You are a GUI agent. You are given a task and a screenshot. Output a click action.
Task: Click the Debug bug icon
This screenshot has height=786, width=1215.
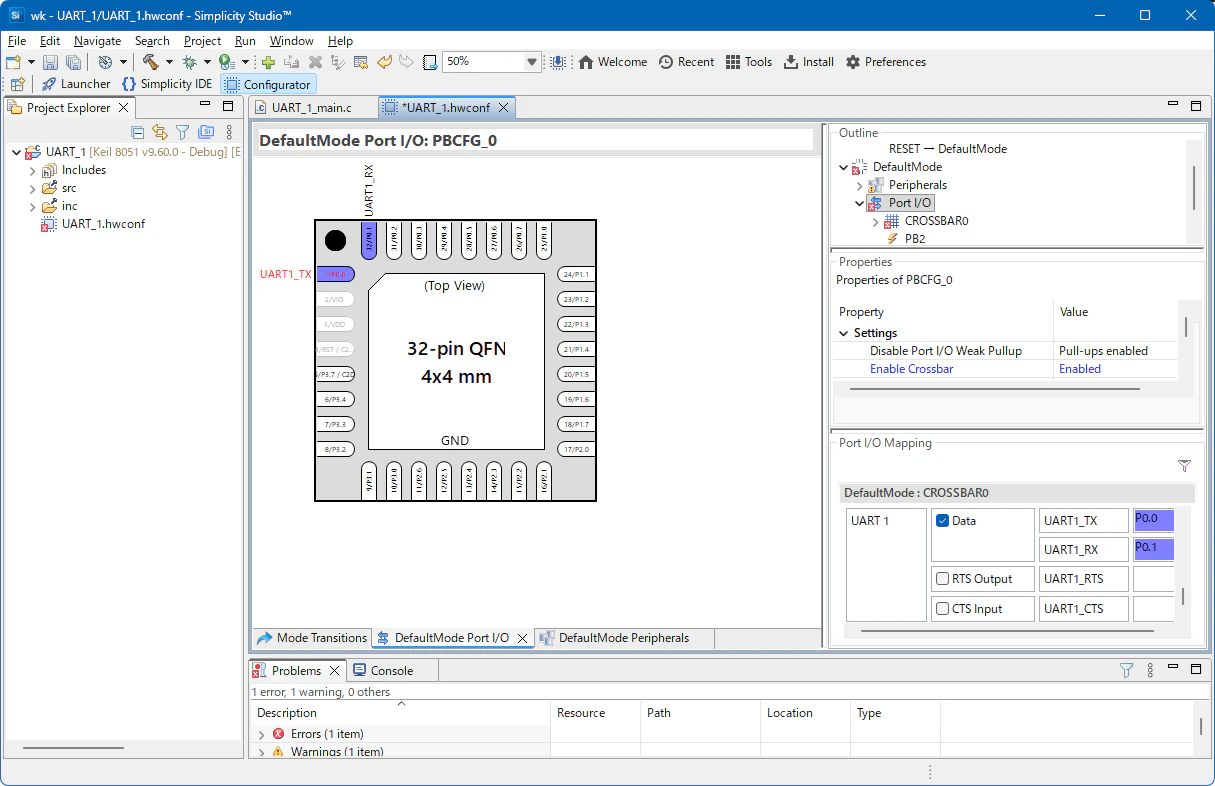pos(188,62)
